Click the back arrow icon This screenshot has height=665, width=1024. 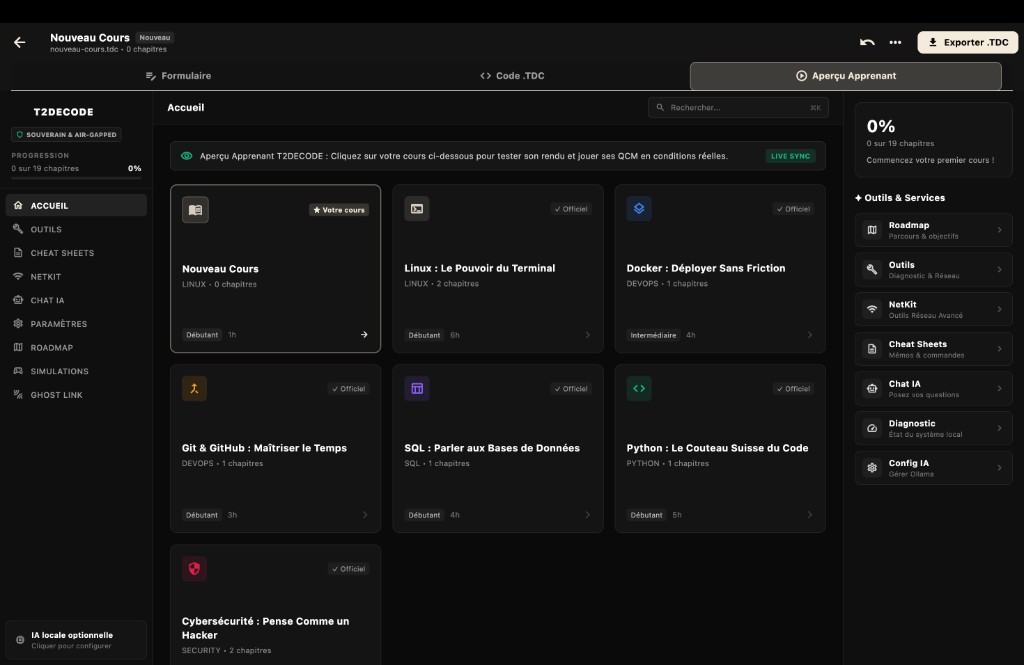point(20,42)
